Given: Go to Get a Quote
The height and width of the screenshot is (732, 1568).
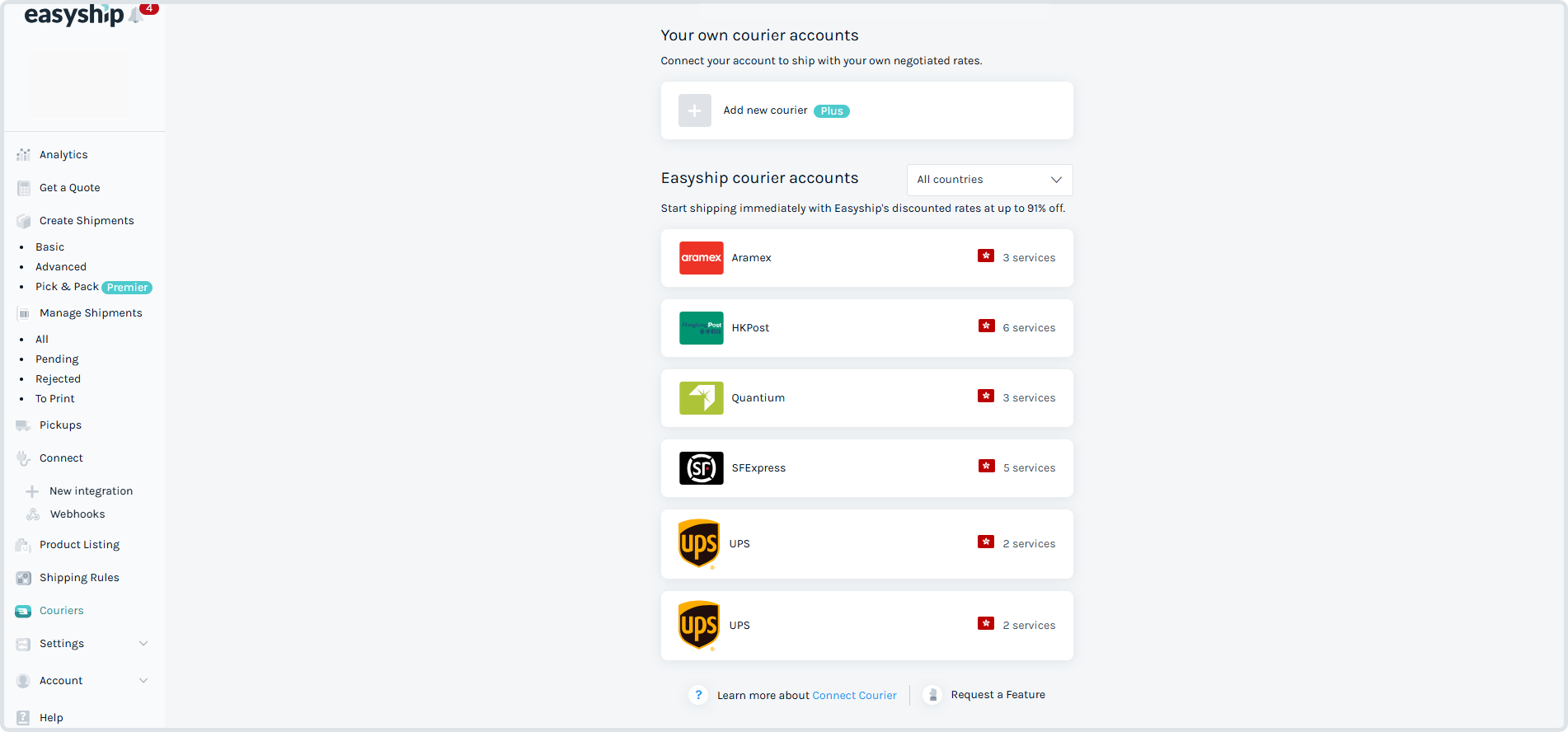Looking at the screenshot, I should coord(70,188).
